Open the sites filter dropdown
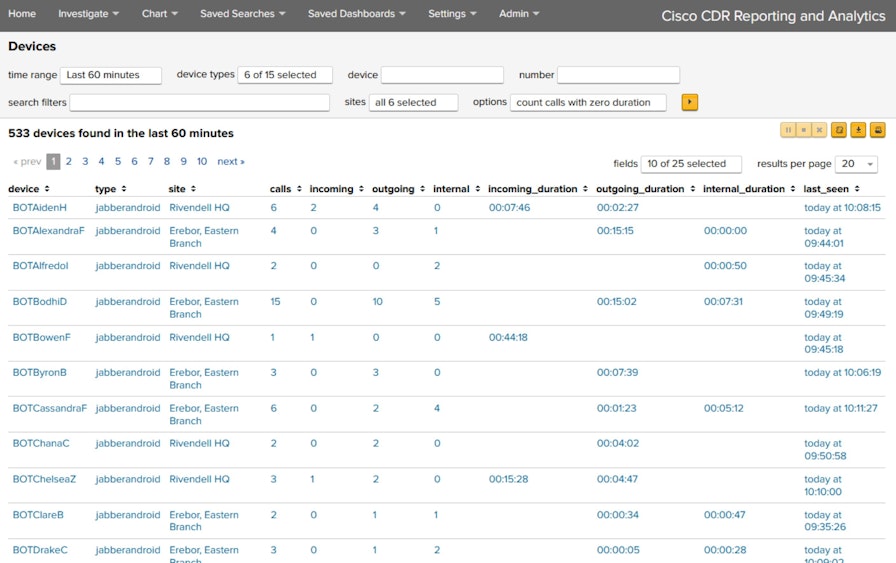This screenshot has height=563, width=896. (x=414, y=102)
